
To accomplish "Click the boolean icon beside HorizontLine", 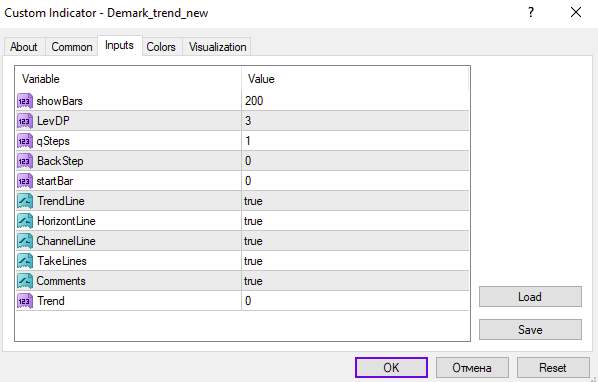I will click(25, 221).
